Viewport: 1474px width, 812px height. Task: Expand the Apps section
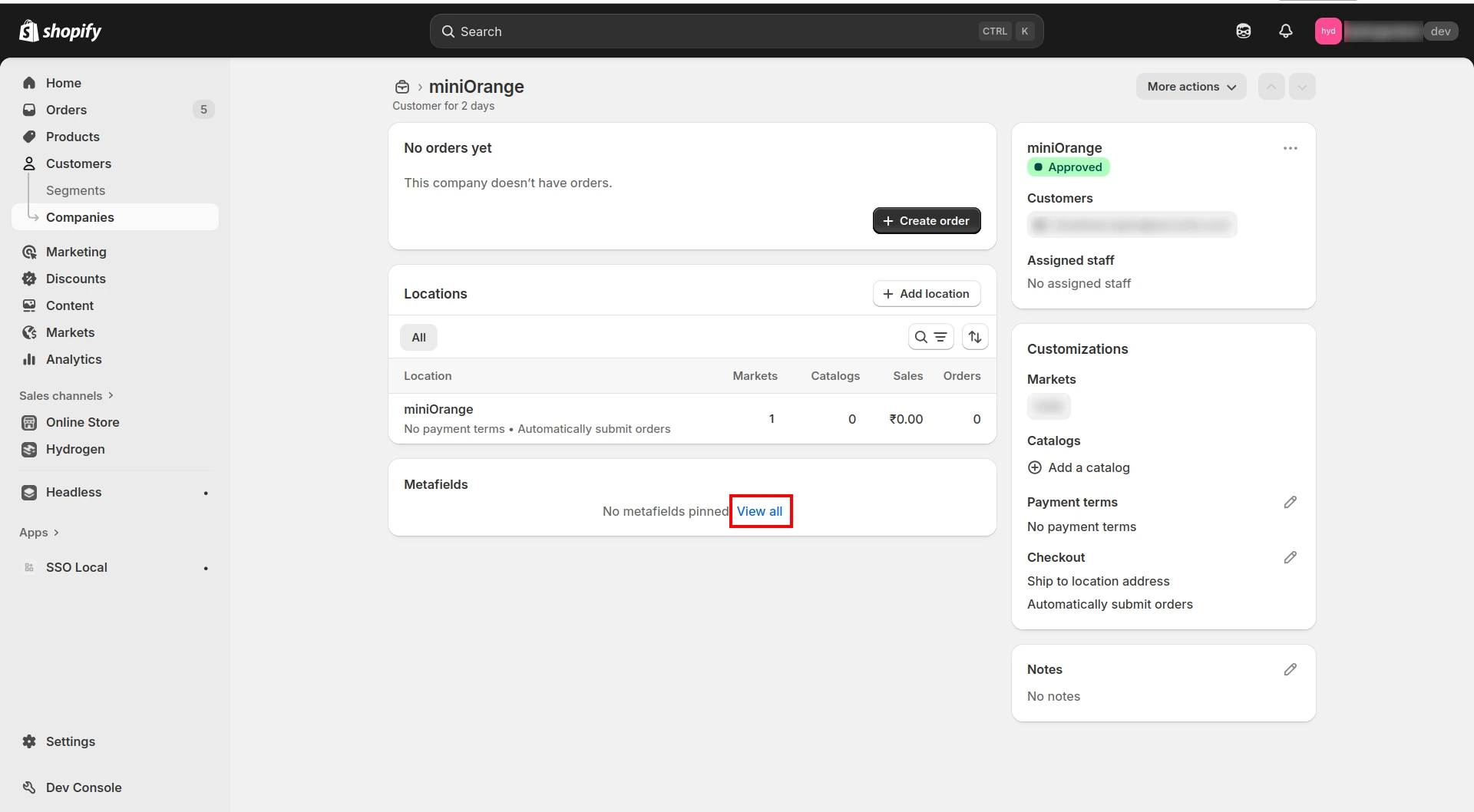38,532
